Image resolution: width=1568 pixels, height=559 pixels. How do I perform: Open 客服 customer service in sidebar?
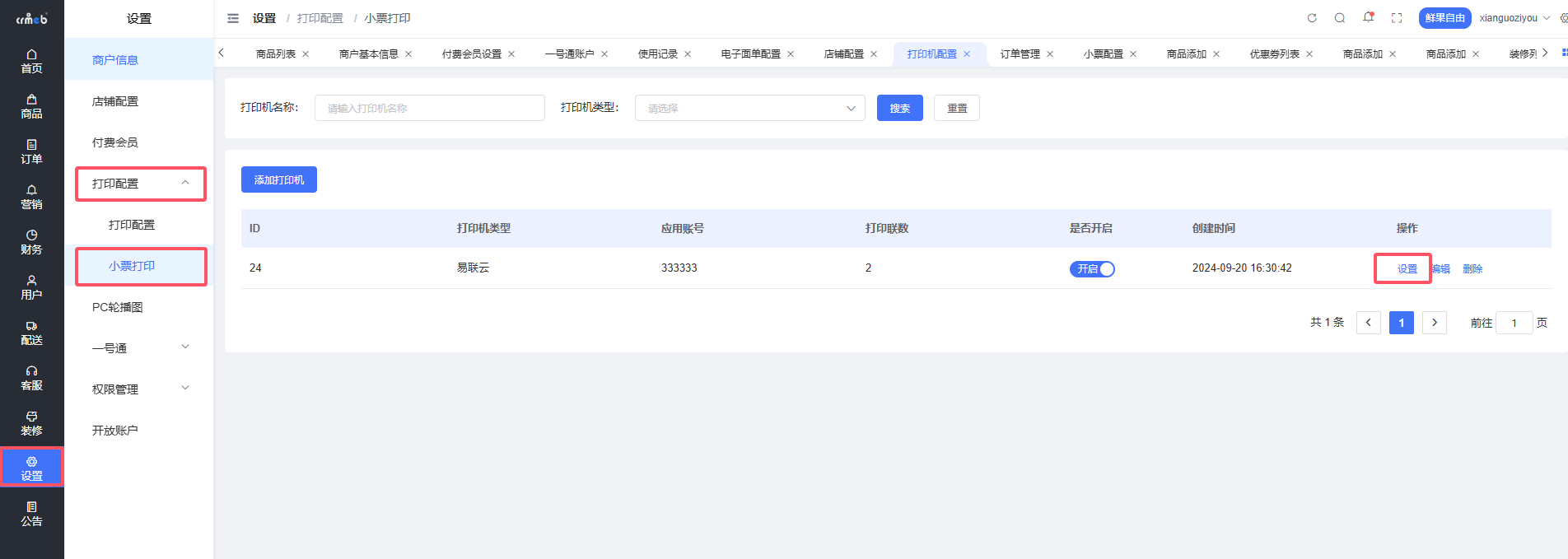click(31, 378)
